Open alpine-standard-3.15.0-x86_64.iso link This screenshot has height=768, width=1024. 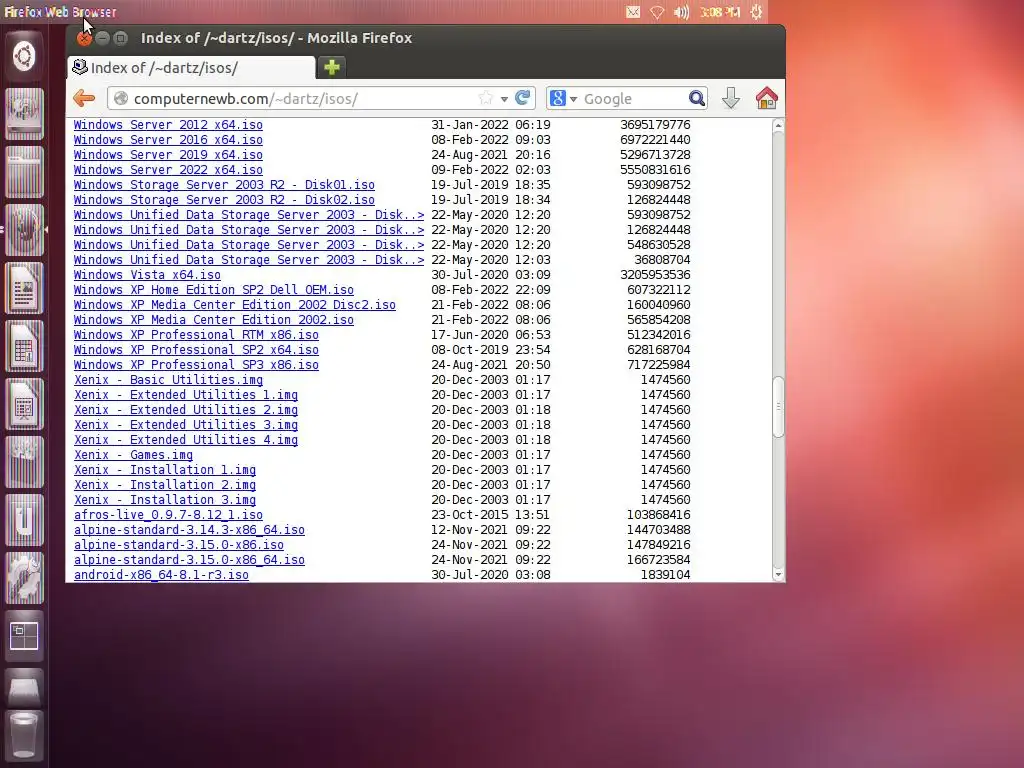tap(189, 560)
